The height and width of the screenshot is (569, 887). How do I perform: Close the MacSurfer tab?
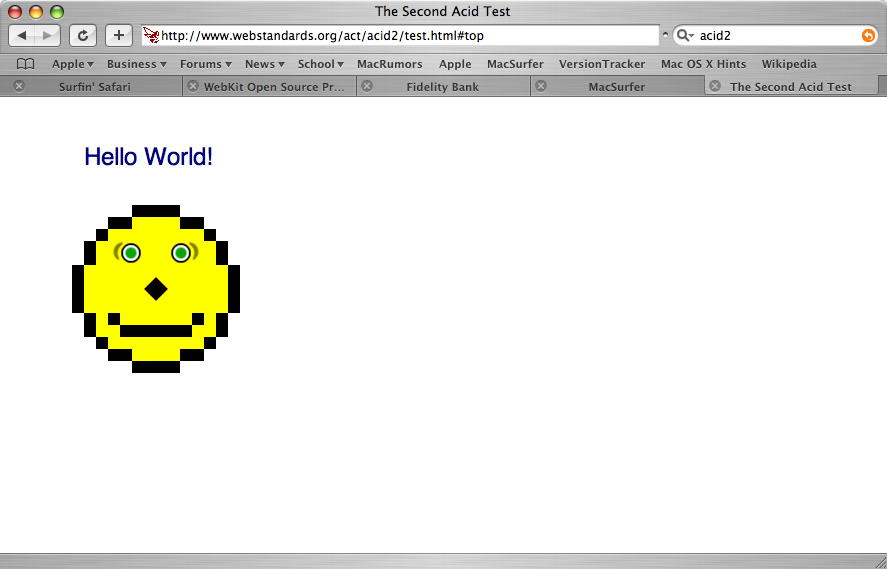pyautogui.click(x=541, y=86)
